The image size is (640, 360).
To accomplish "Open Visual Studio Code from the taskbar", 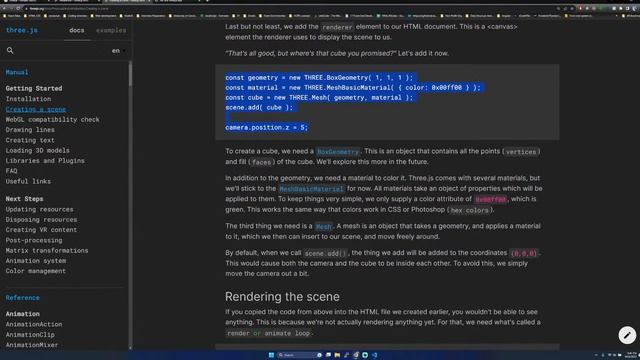I will pos(374,355).
